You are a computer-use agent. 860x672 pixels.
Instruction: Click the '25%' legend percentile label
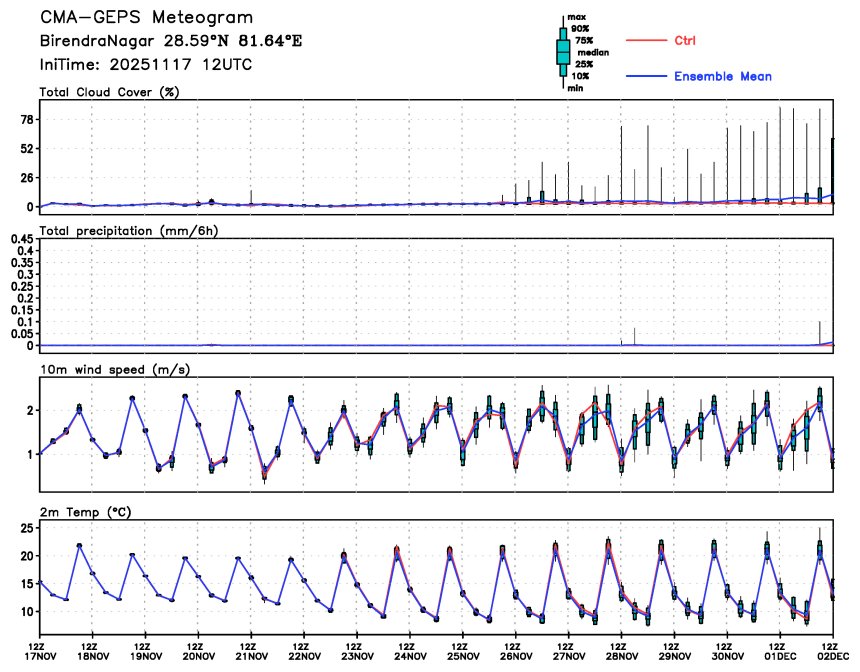click(x=584, y=64)
